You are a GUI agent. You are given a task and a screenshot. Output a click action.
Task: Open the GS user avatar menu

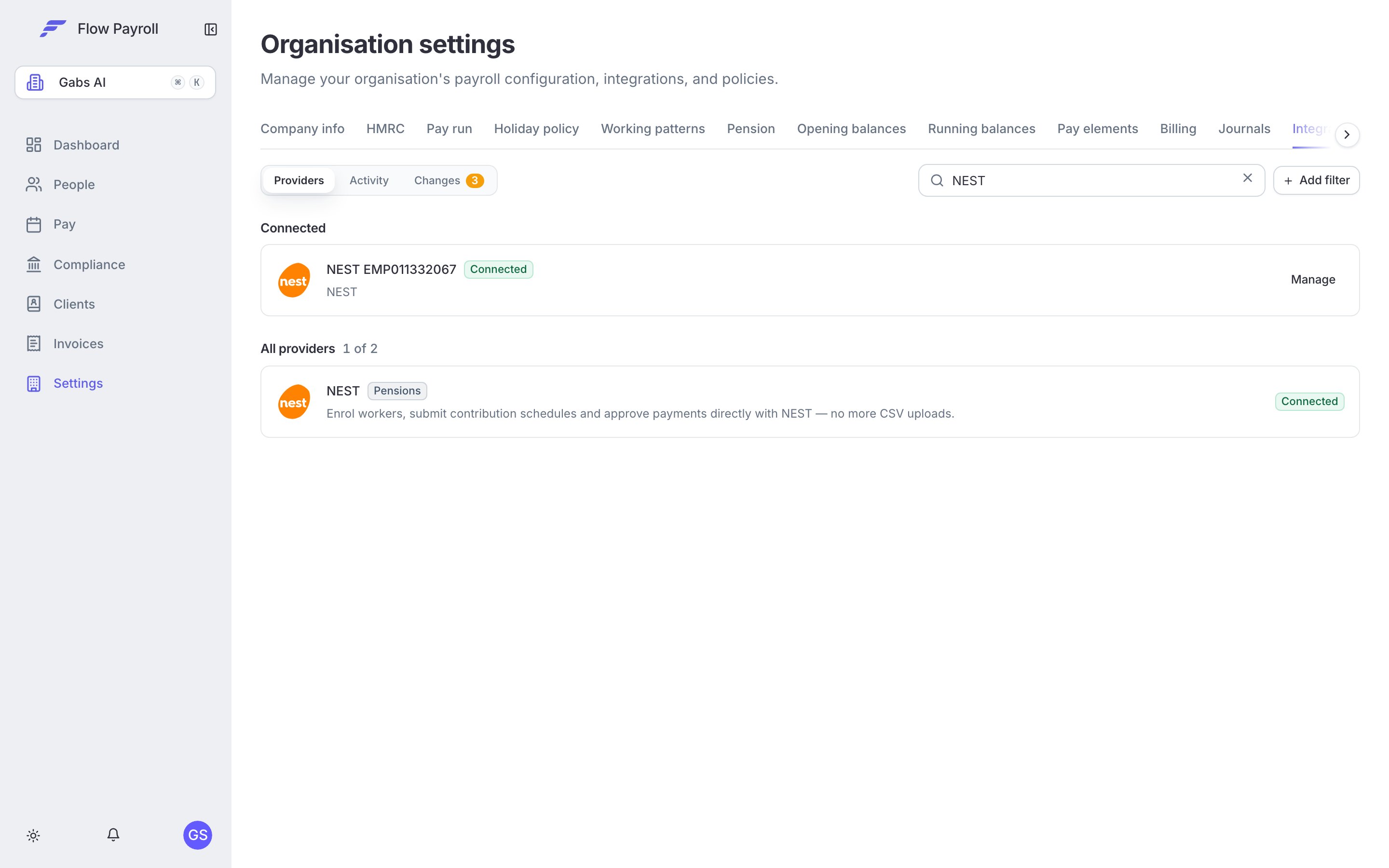[x=197, y=835]
